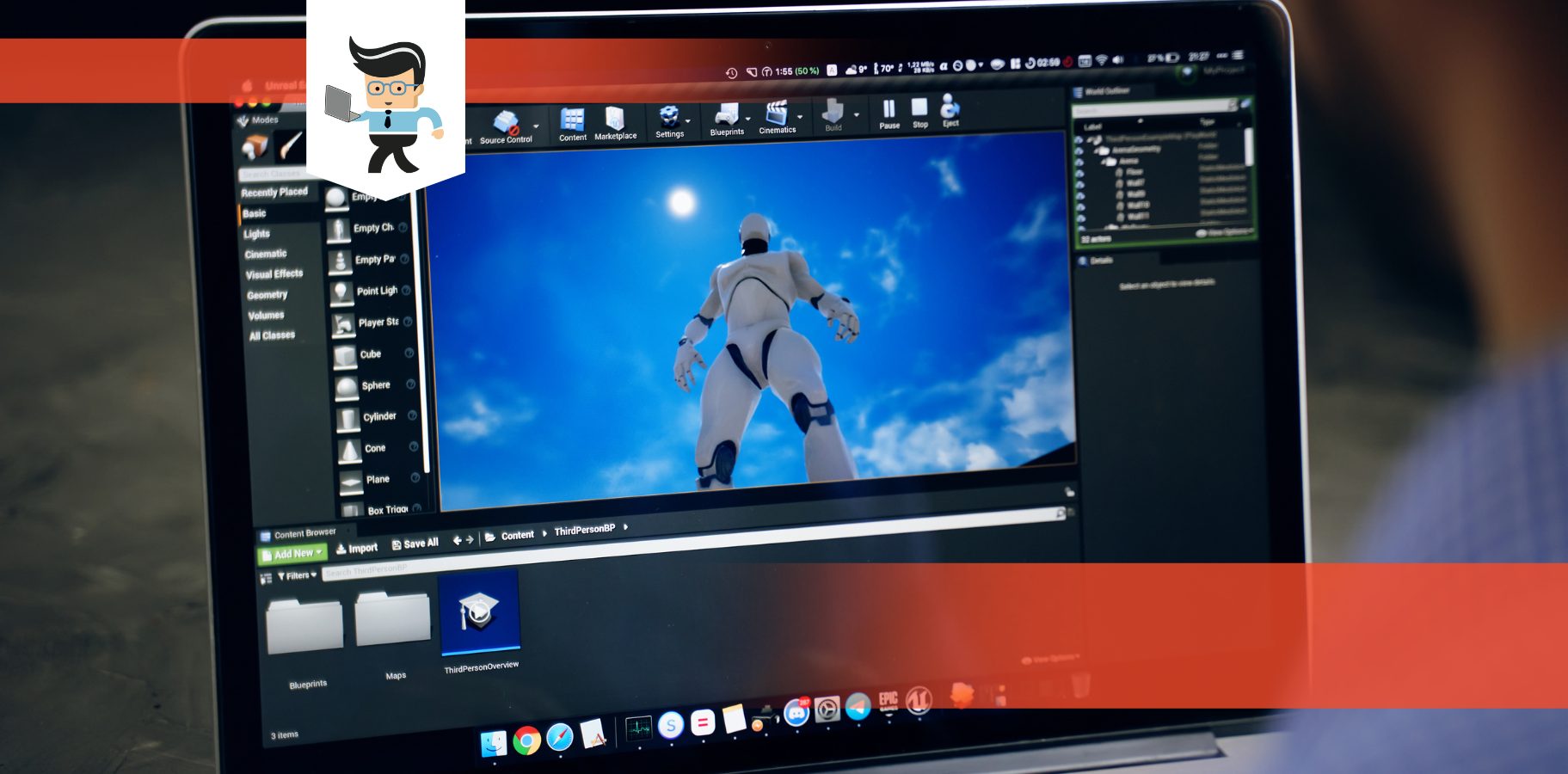This screenshot has height=774, width=1568.
Task: Open Source Control dropdown arrow
Action: click(537, 126)
